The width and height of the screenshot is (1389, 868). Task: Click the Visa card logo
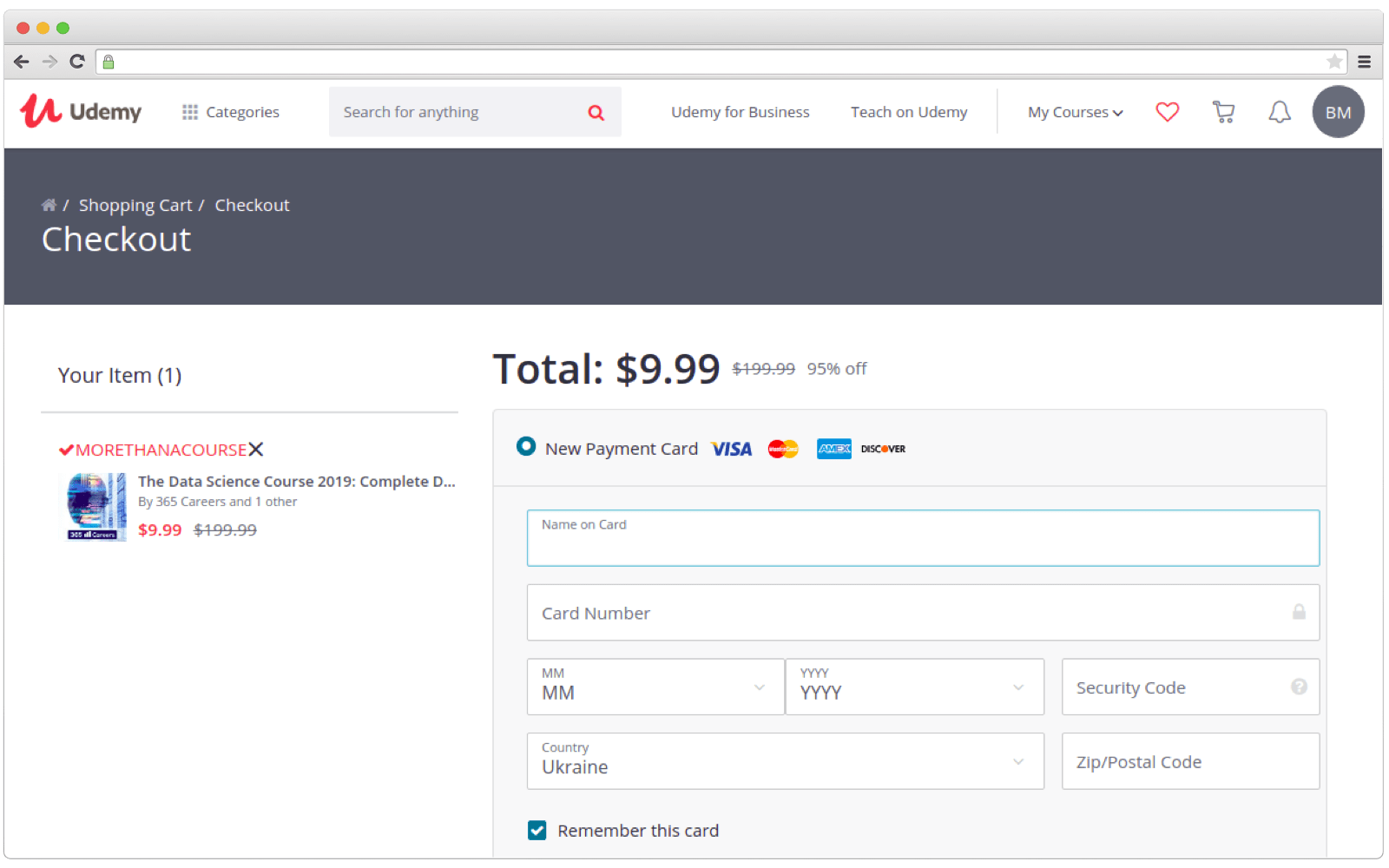[732, 449]
